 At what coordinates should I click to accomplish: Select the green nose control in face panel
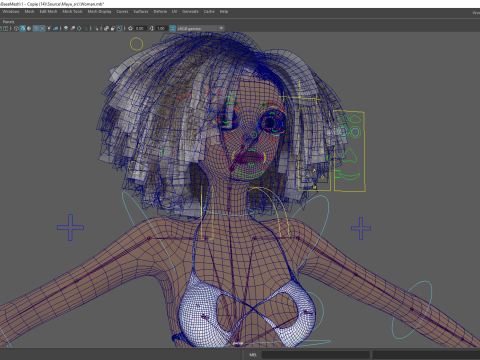(x=349, y=156)
